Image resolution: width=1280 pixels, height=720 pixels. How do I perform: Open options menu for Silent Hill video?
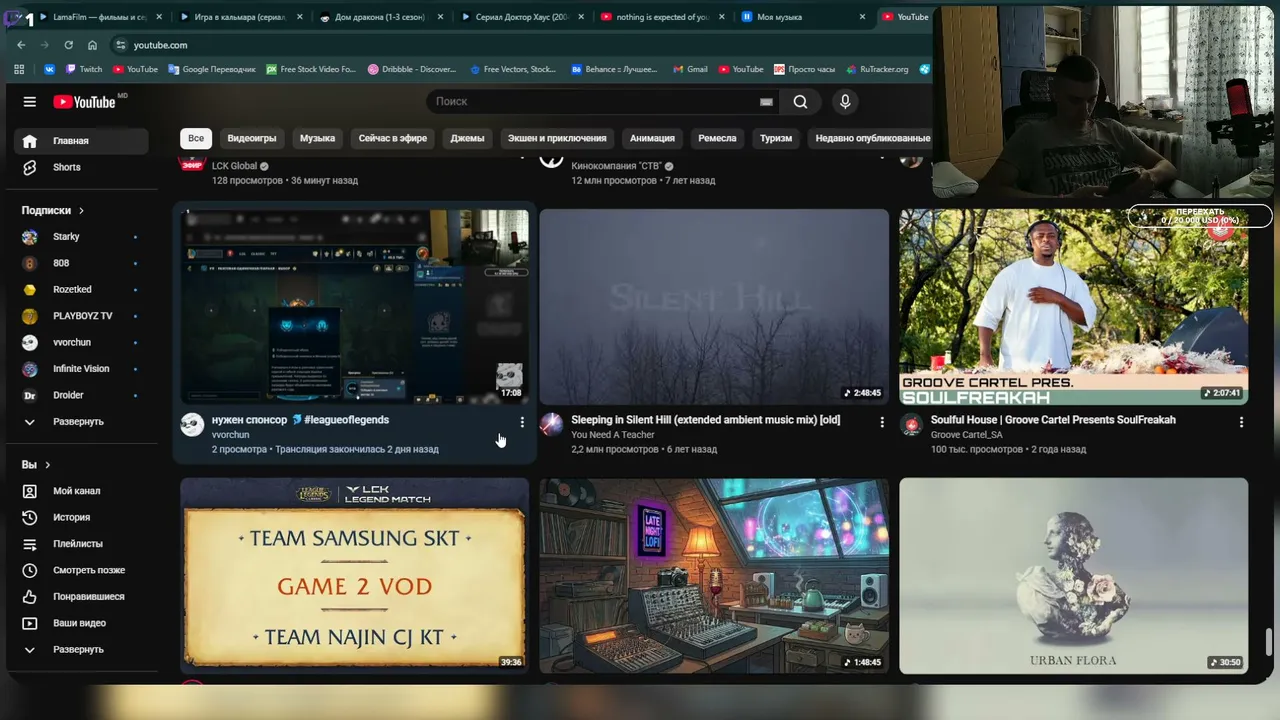click(x=882, y=423)
